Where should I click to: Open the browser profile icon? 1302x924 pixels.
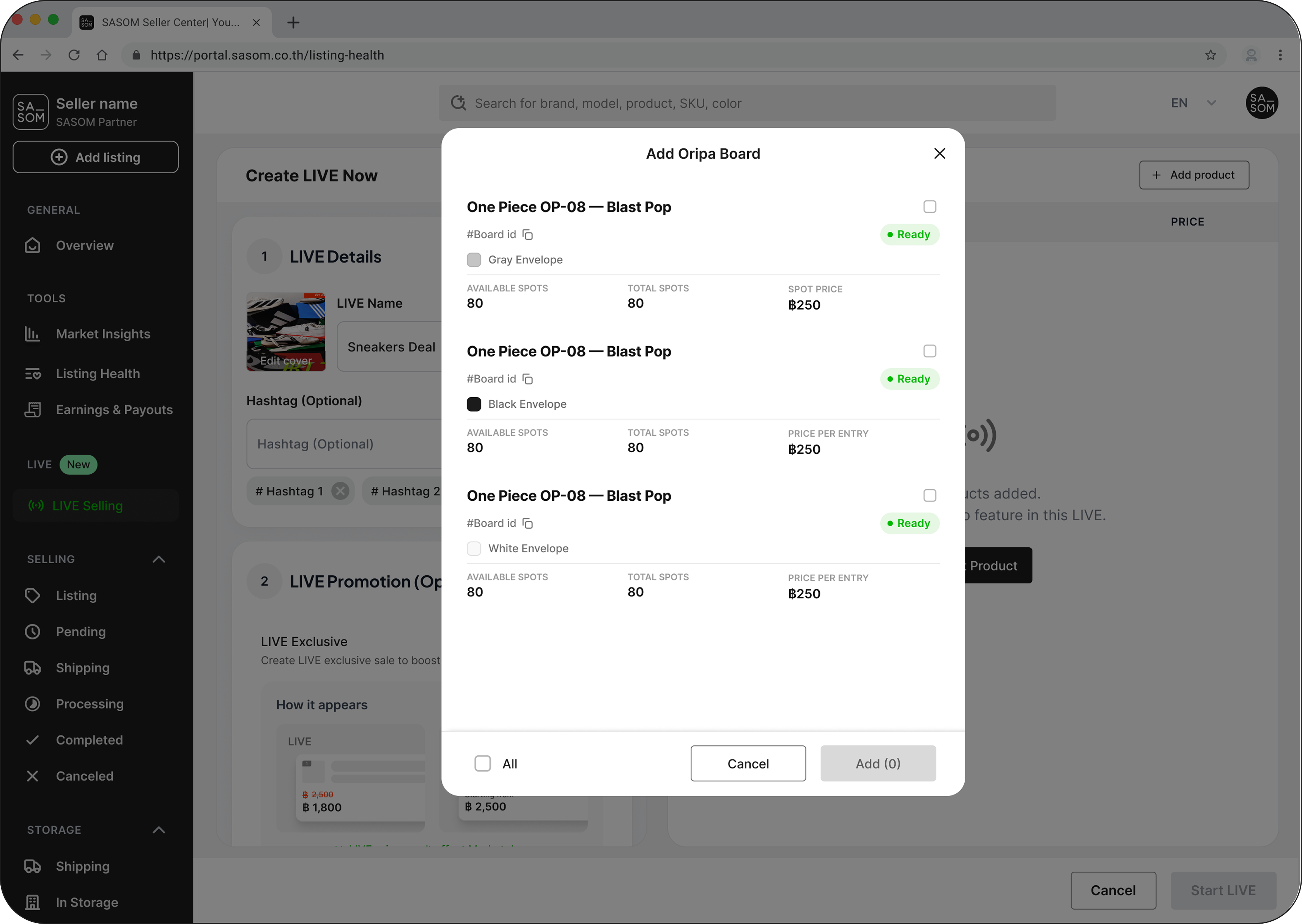point(1252,55)
